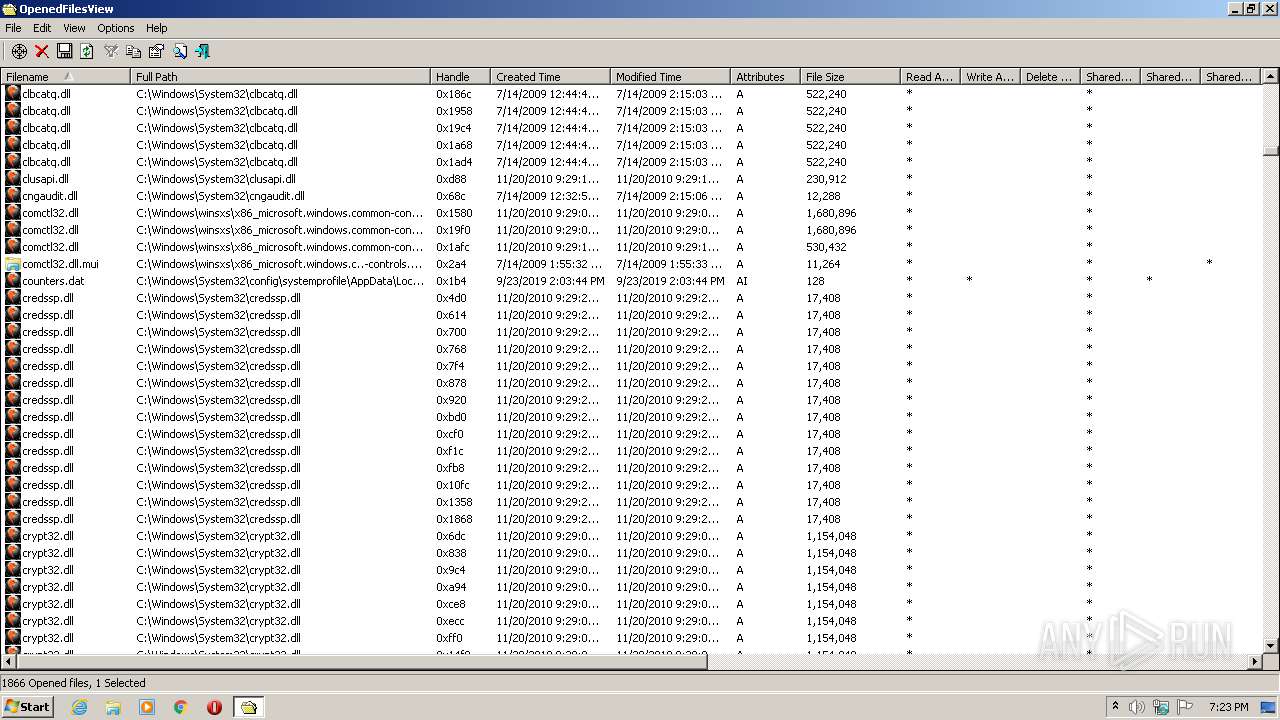Select crypt32.dll row with handle 0x6dc
Image resolution: width=1280 pixels, height=720 pixels.
tap(630, 536)
